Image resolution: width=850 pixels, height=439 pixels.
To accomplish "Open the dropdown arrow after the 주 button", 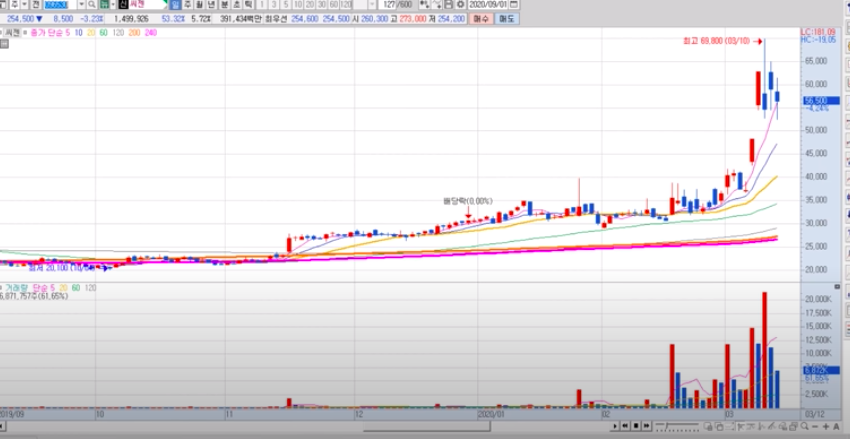I will coord(24,4).
